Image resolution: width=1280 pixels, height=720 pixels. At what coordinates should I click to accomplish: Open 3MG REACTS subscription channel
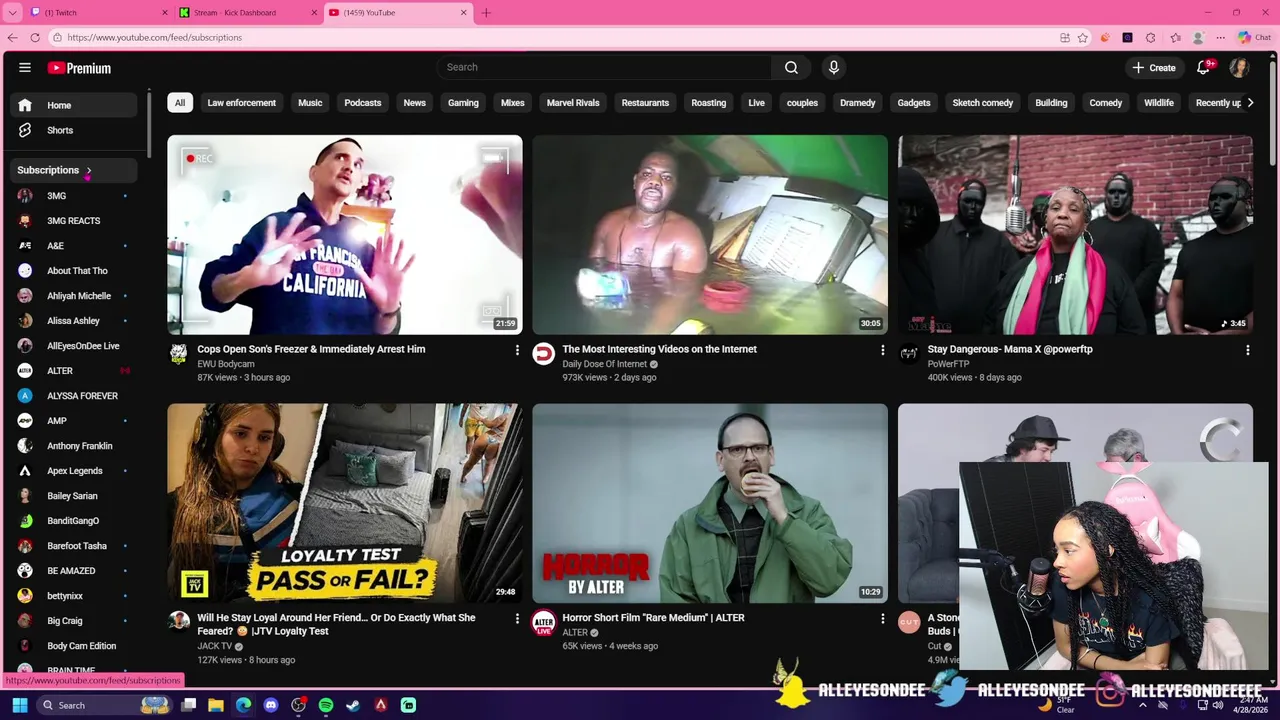[73, 221]
